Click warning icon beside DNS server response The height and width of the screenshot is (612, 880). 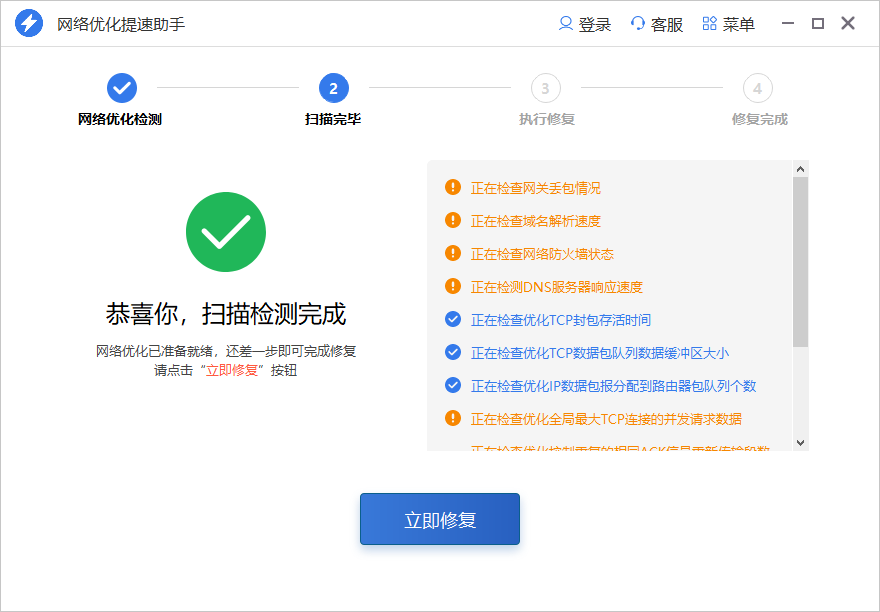point(453,286)
